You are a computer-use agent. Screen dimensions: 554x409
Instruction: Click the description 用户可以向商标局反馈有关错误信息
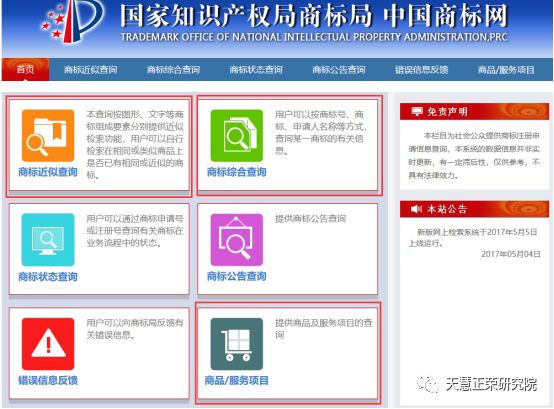135,329
